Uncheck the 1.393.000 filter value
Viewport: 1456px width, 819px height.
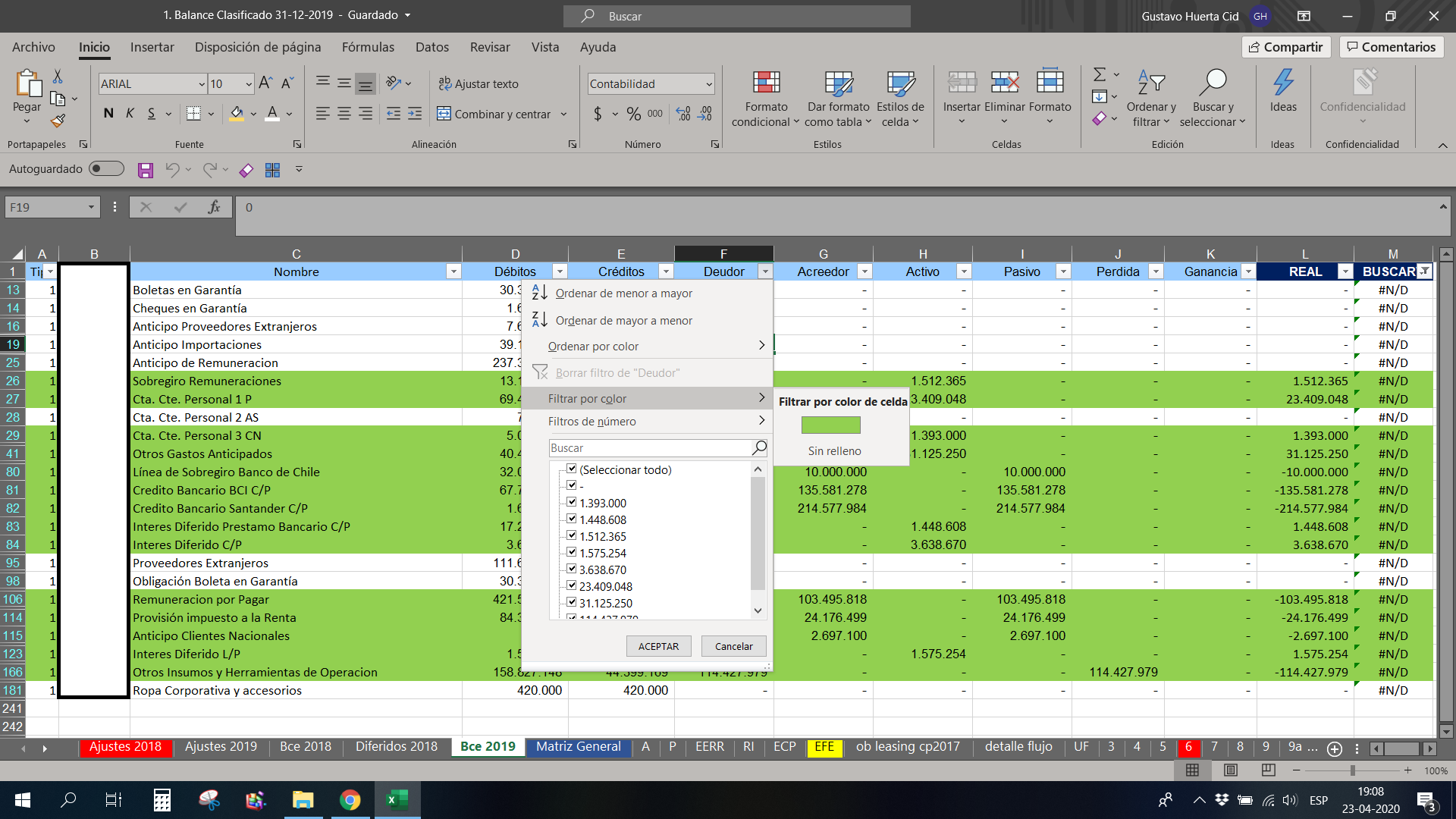572,503
